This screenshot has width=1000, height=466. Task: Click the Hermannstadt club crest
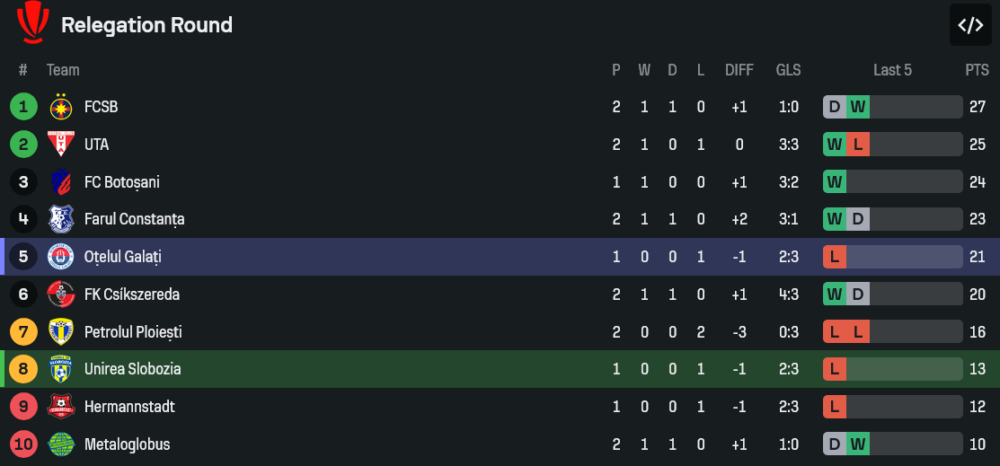pyautogui.click(x=61, y=407)
